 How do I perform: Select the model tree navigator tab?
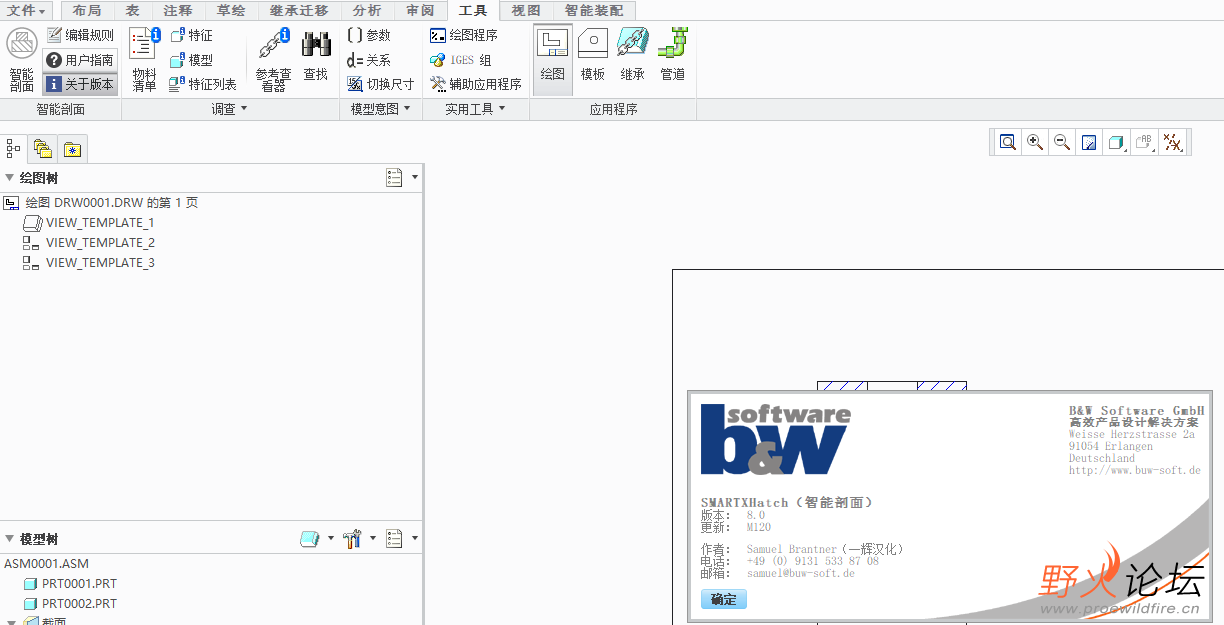(x=13, y=149)
